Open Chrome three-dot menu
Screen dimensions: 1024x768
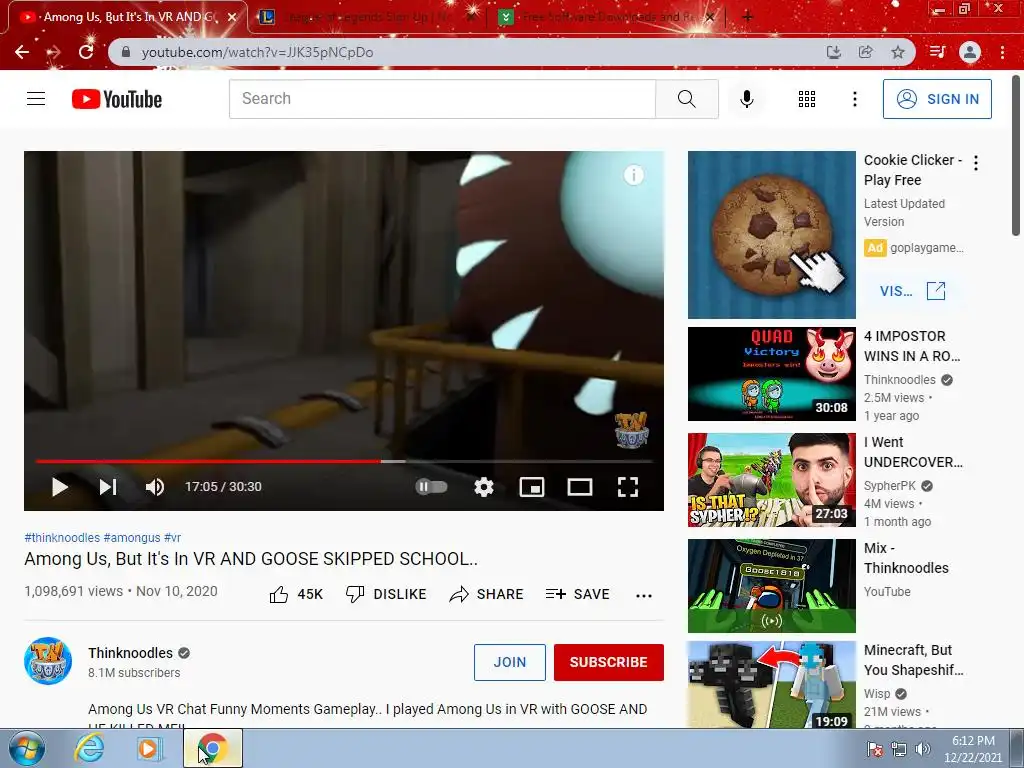point(1002,52)
